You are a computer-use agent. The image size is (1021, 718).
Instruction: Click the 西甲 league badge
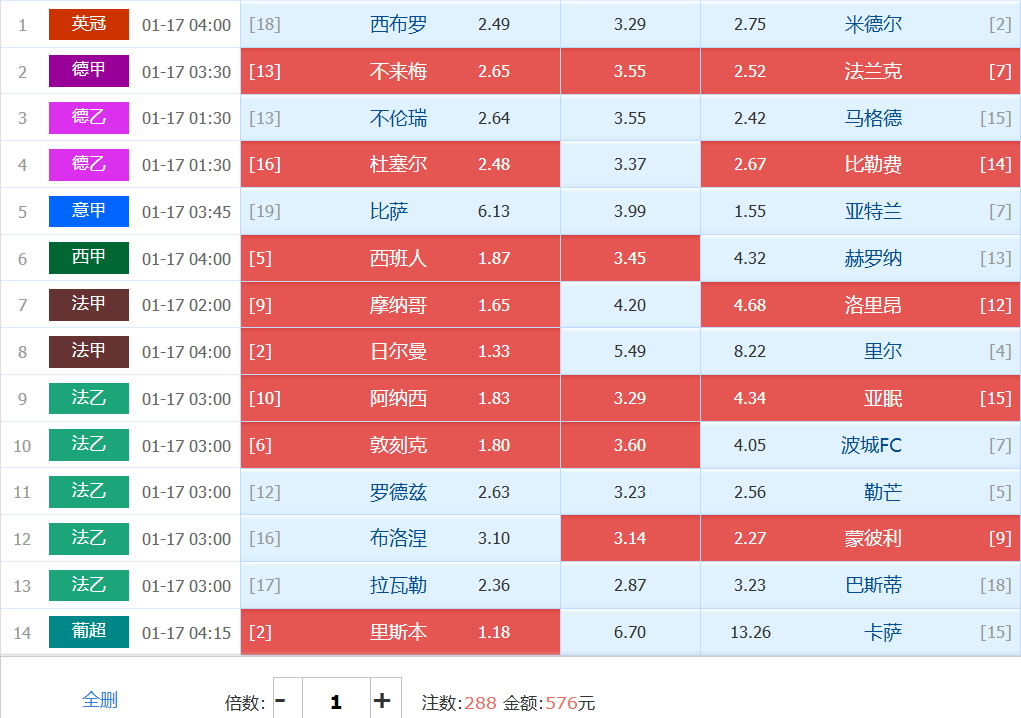click(89, 258)
